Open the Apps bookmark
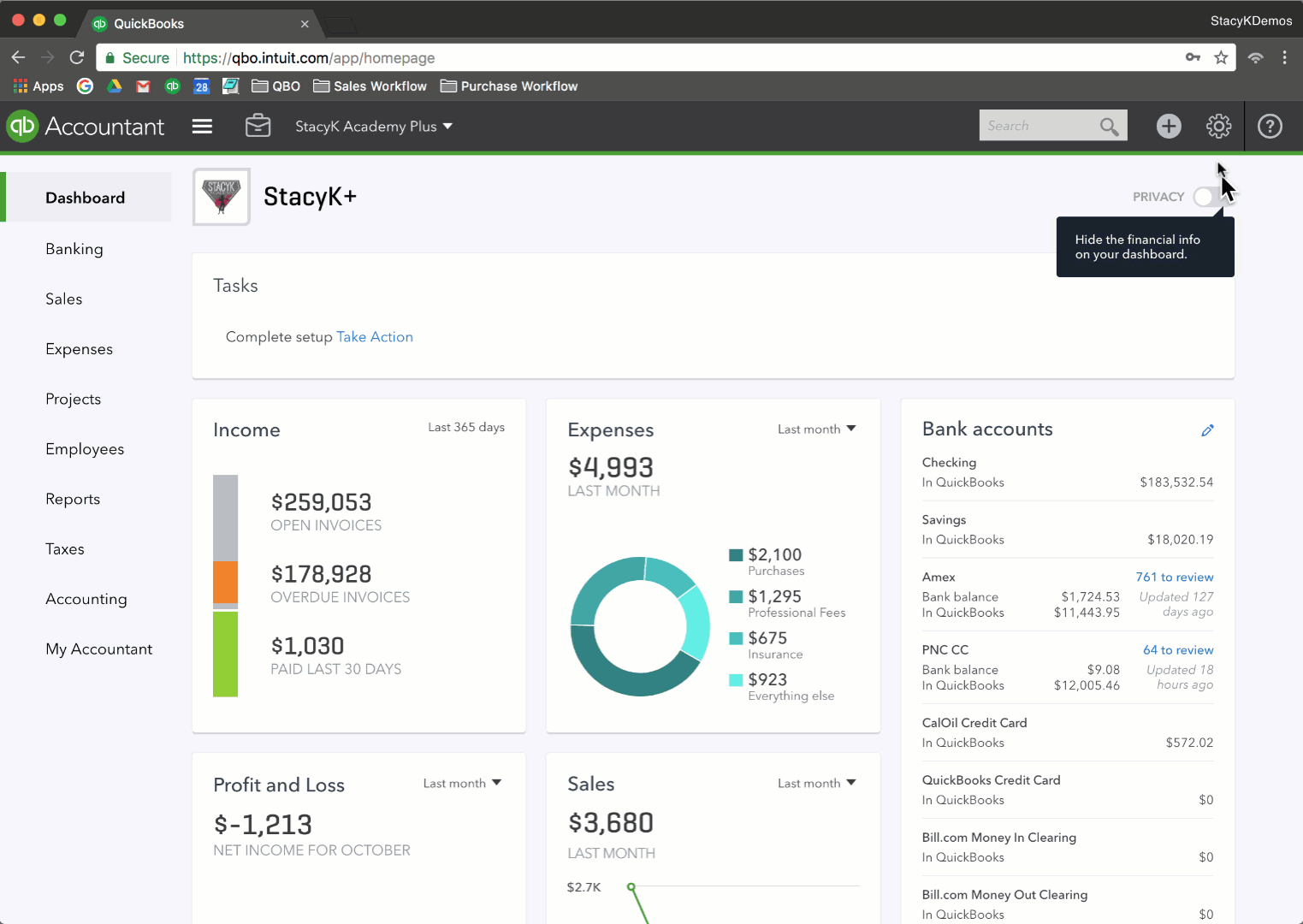Viewport: 1303px width, 924px height. [38, 86]
